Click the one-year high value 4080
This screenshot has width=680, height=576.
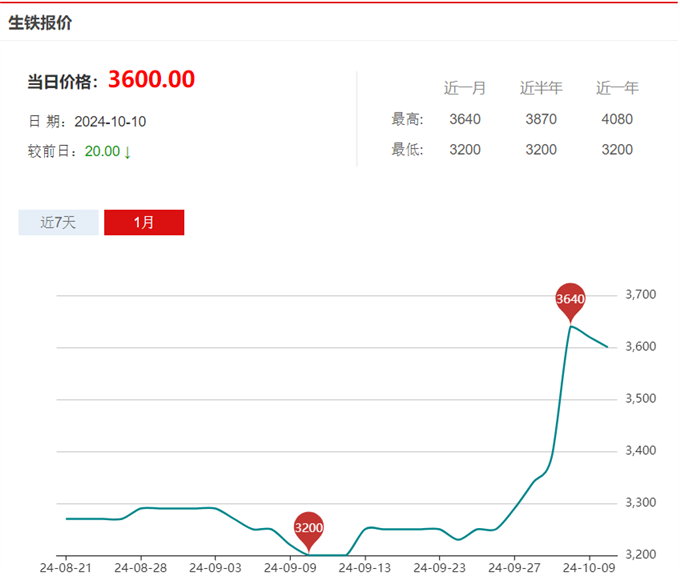tap(617, 120)
